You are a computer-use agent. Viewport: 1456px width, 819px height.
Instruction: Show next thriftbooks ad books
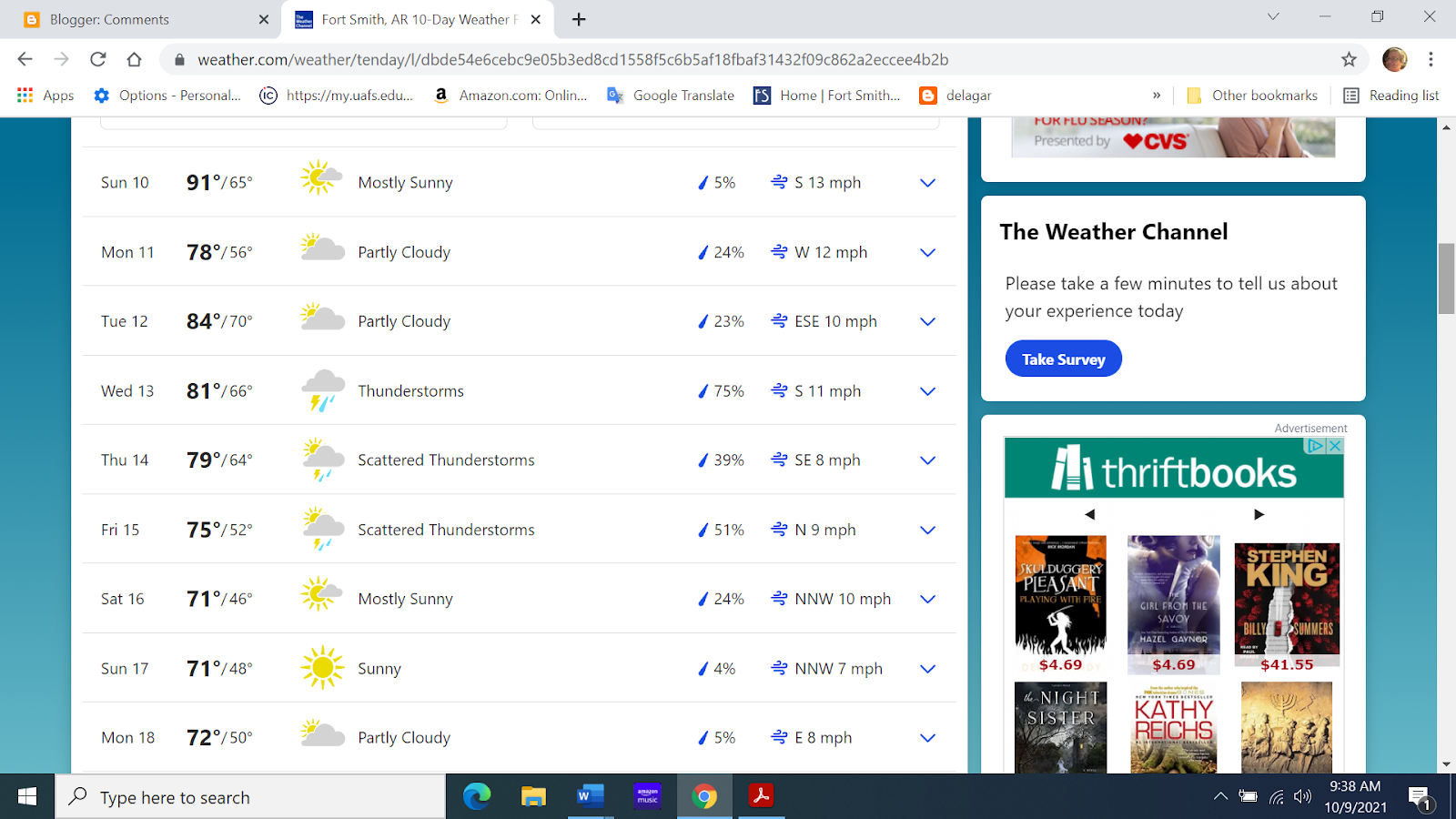point(1259,514)
